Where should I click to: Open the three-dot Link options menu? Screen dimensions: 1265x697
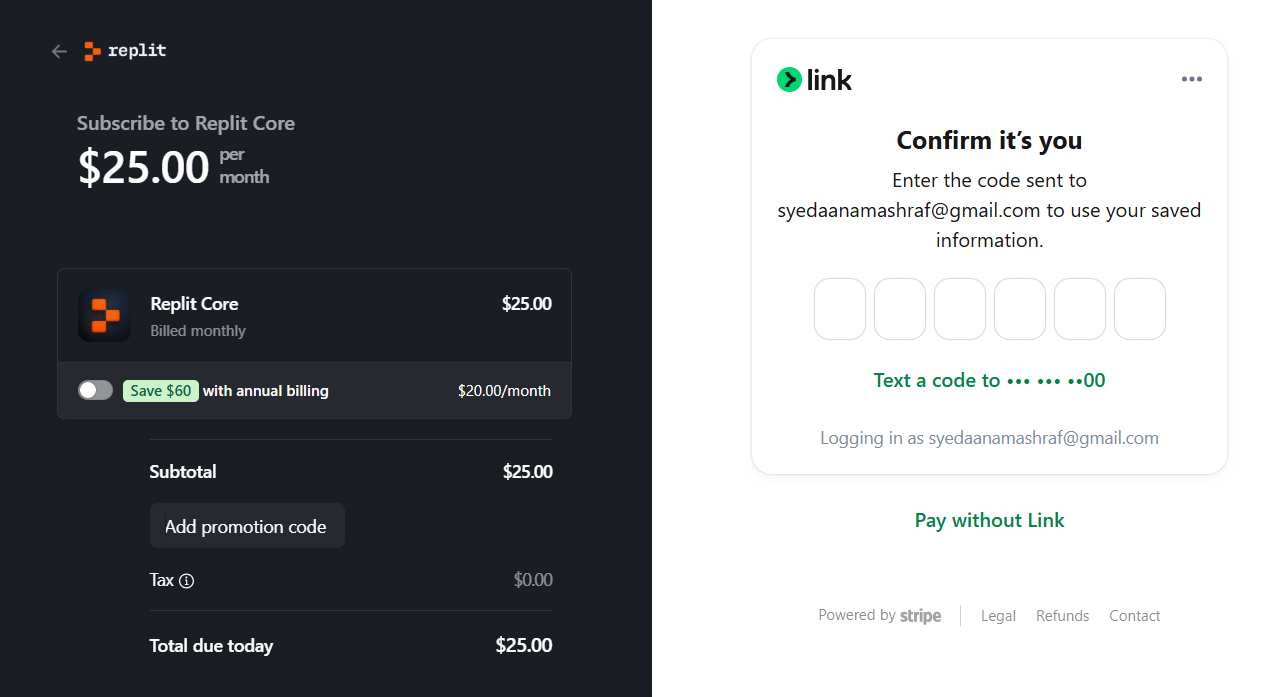coord(1191,79)
